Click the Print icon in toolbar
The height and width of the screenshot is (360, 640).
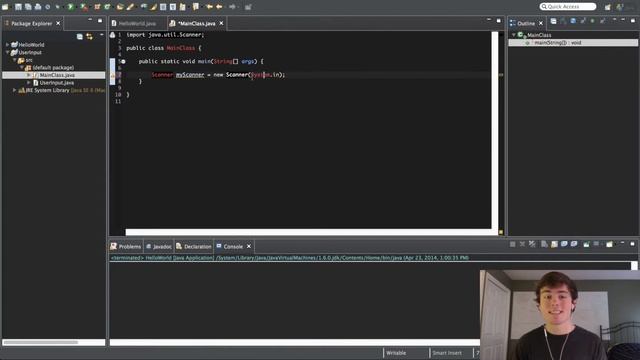(x=38, y=7)
